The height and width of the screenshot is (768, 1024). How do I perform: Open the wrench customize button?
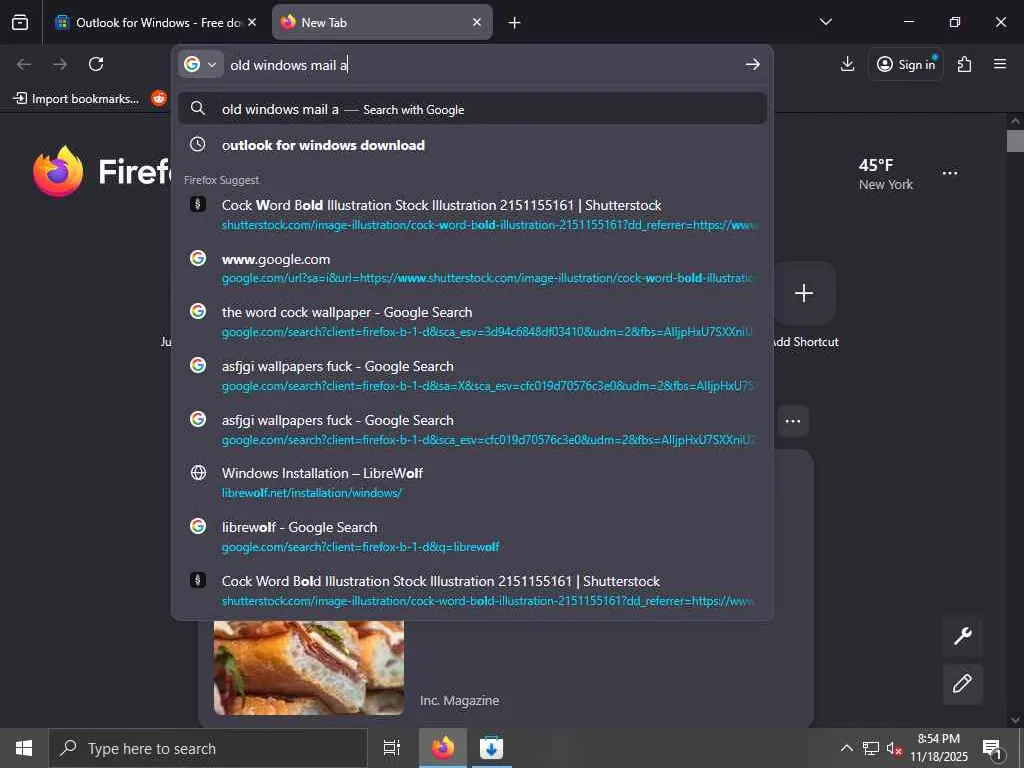pos(963,635)
